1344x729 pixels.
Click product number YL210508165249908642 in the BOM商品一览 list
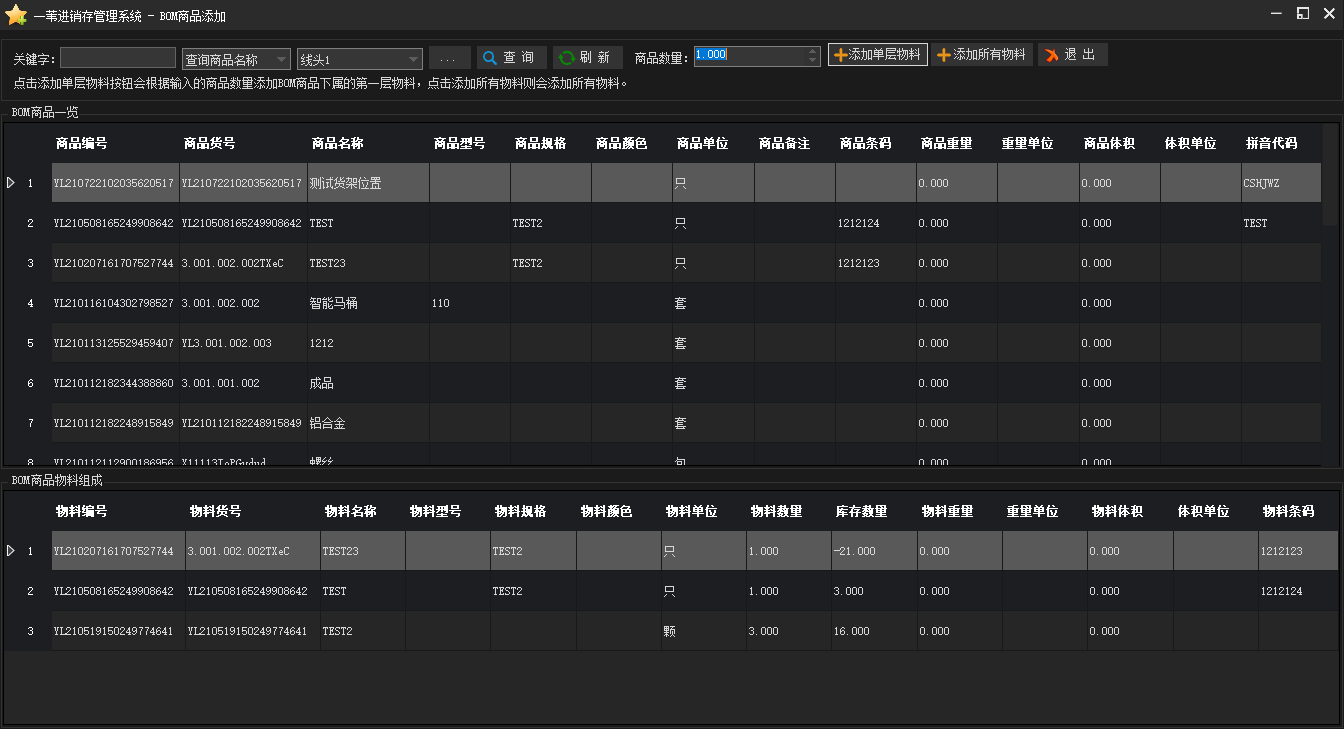[114, 223]
